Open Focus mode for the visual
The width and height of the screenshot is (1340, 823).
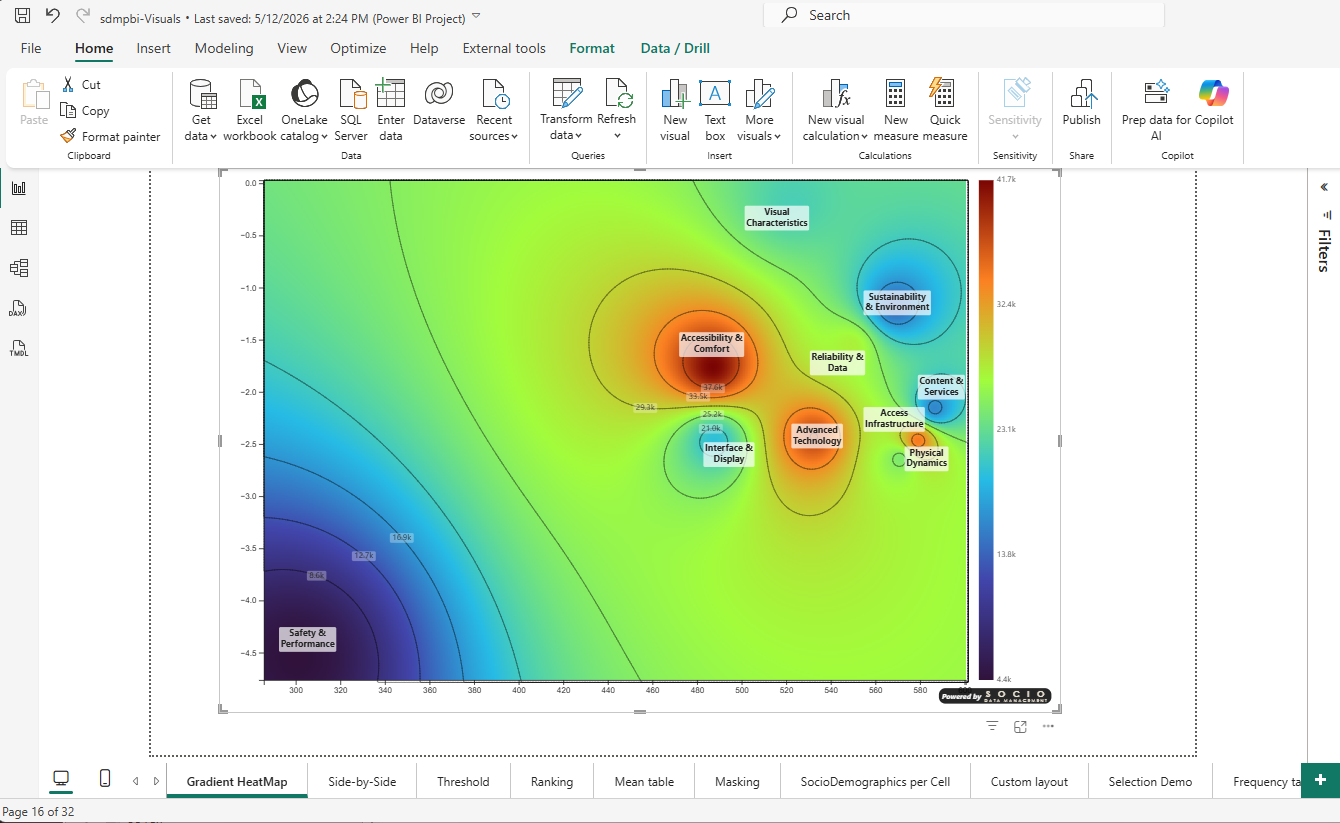click(x=1020, y=726)
